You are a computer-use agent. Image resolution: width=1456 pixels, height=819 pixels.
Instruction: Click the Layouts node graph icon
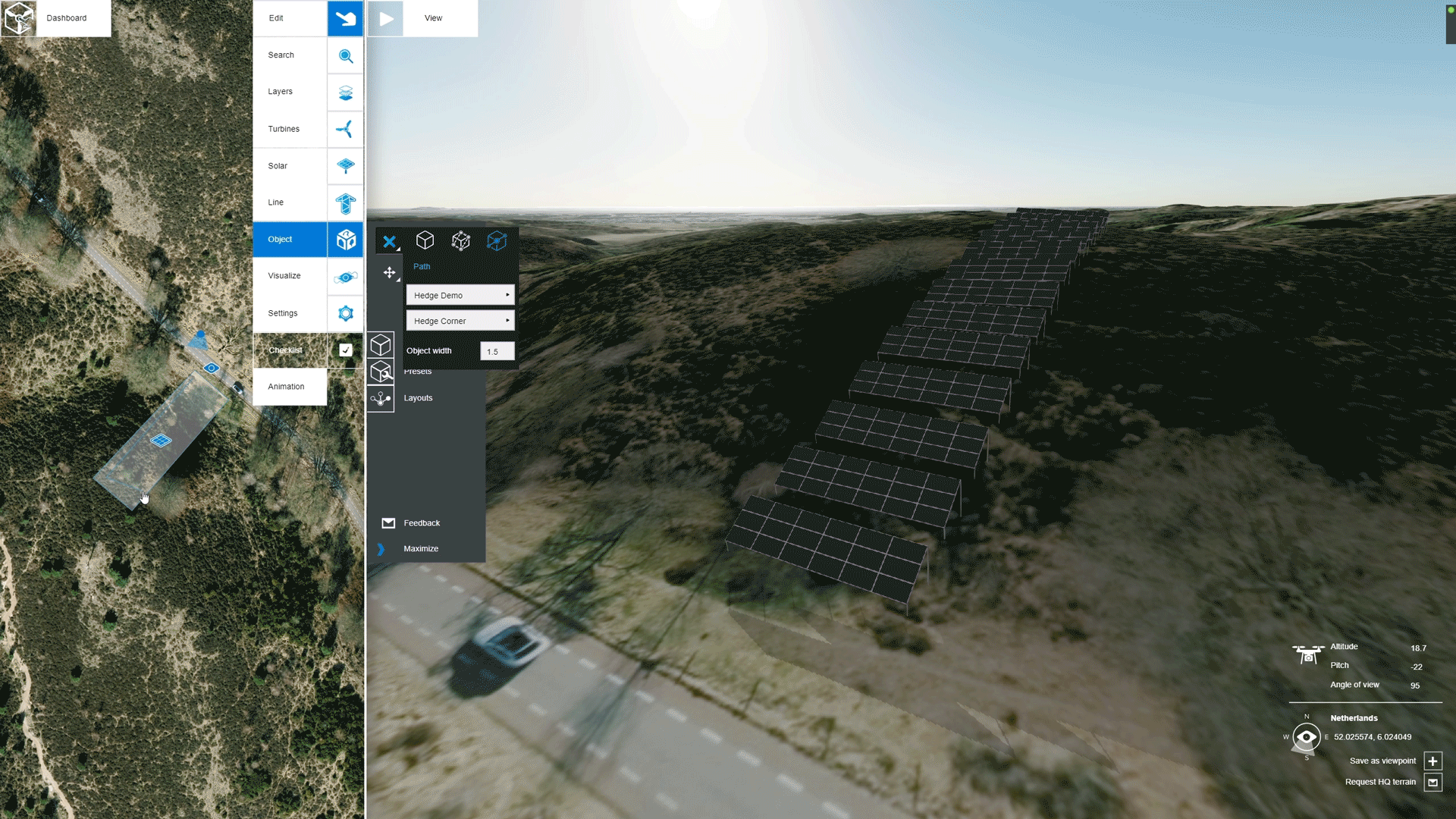381,398
